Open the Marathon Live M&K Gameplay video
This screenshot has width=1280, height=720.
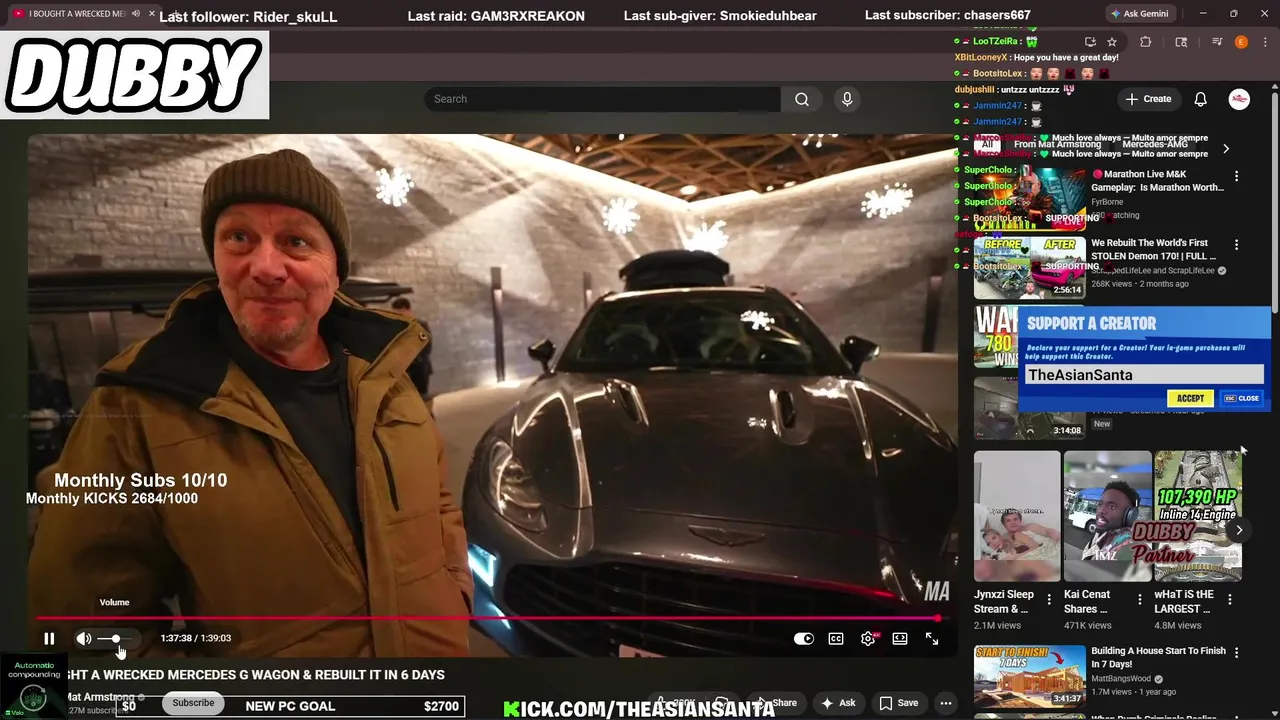pos(1157,181)
